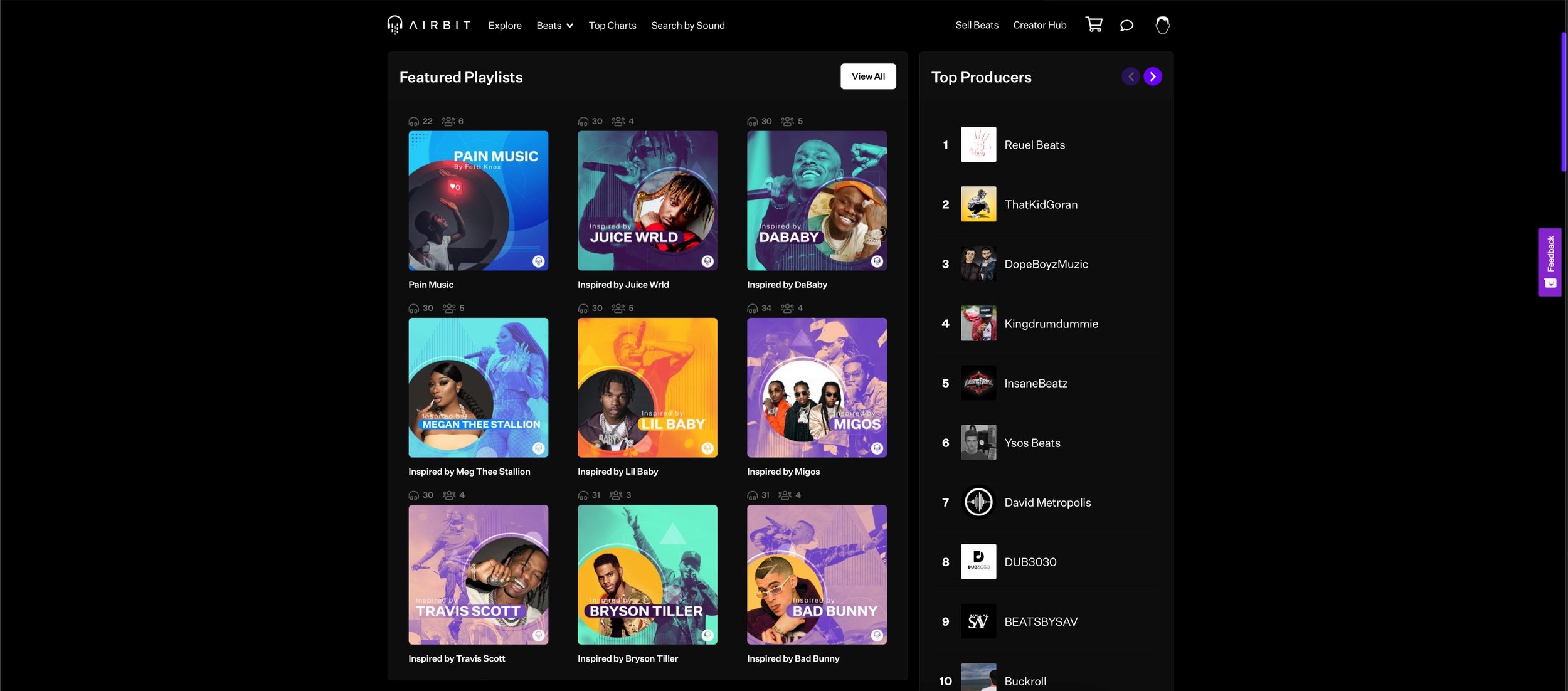This screenshot has height=691, width=1568.
Task: Open Reuel Beats producer avatar
Action: point(978,144)
